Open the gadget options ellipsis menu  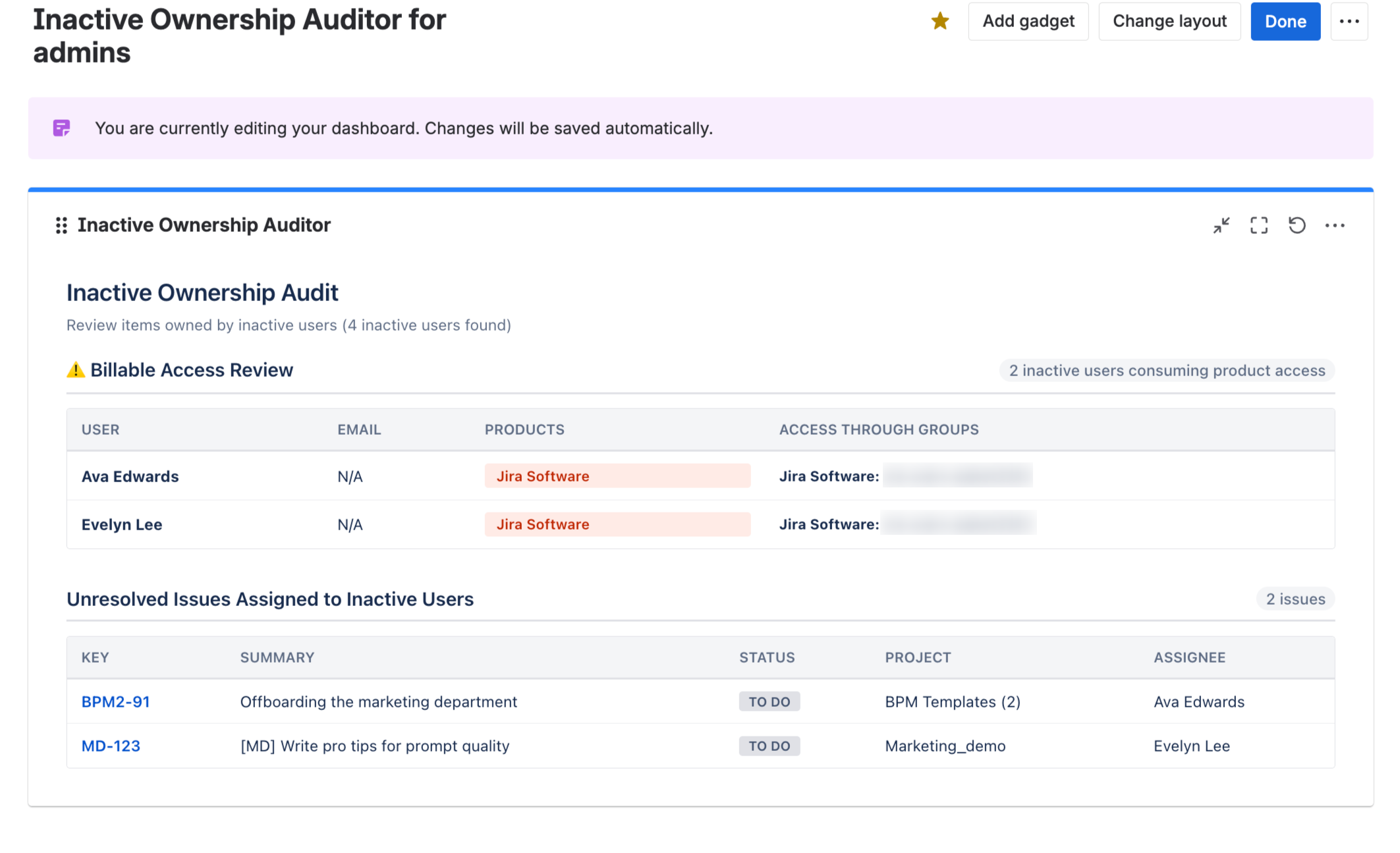[1335, 225]
